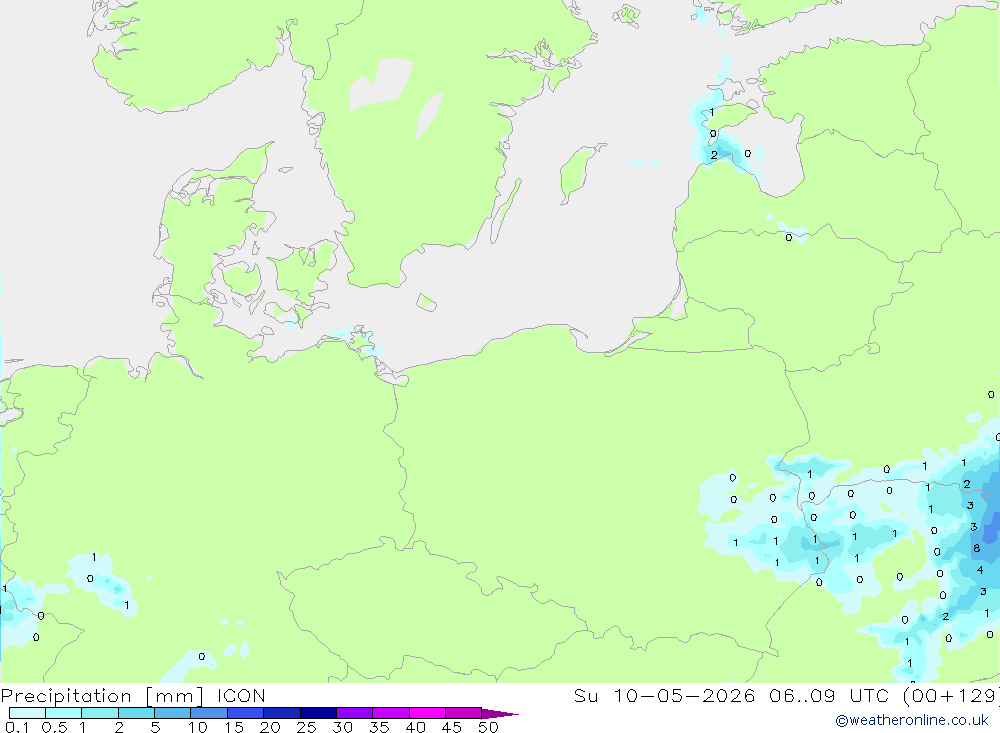Select the 25–30 mm navy legend swatch
This screenshot has height=733, width=1000.
[x=318, y=713]
